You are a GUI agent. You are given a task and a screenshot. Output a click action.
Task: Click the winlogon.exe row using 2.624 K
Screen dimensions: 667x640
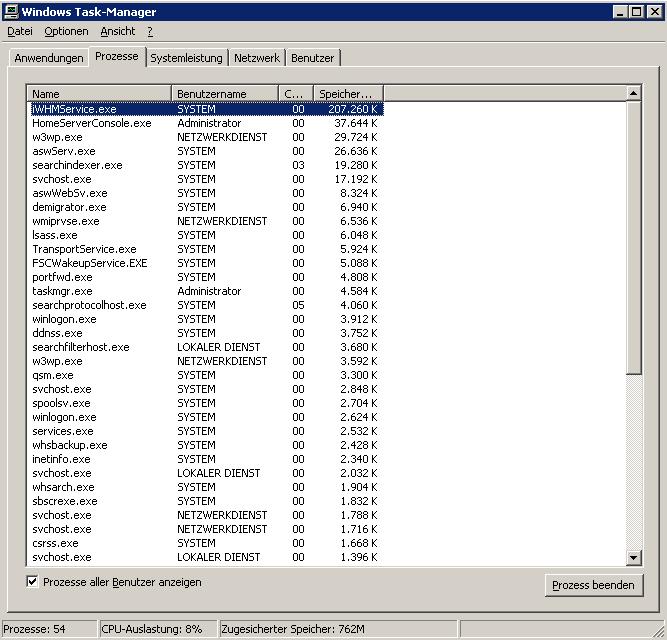point(205,417)
